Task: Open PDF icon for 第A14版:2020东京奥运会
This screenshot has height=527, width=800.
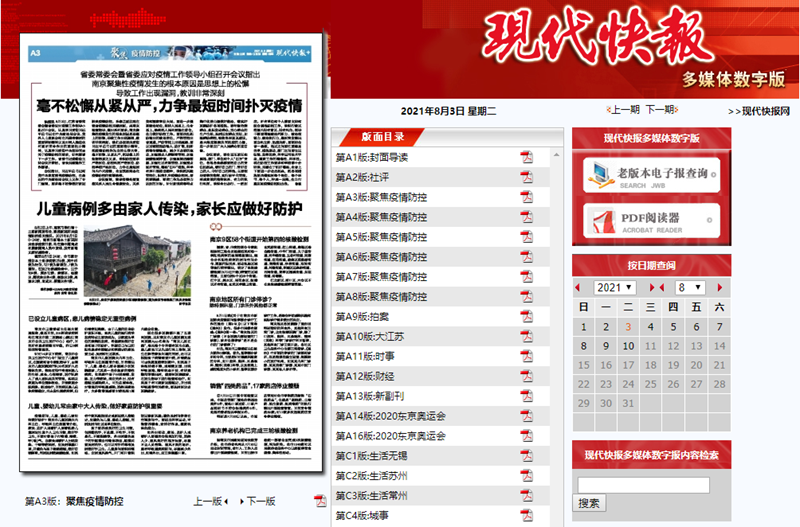Action: [x=527, y=416]
